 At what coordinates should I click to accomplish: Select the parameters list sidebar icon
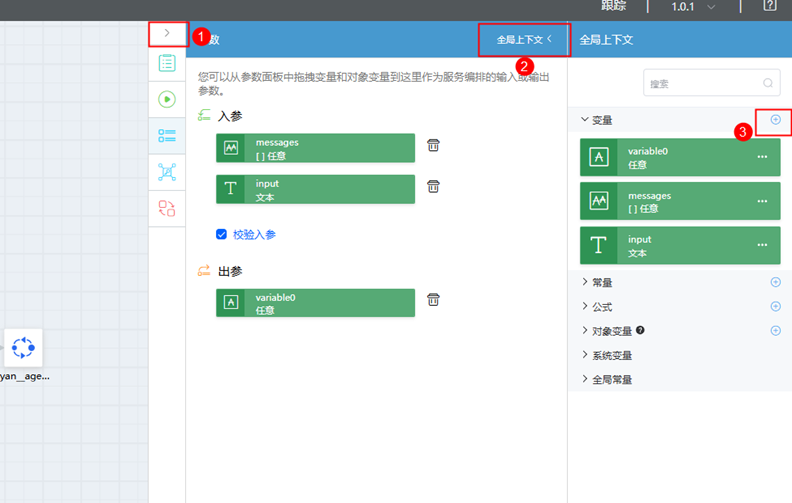[167, 135]
